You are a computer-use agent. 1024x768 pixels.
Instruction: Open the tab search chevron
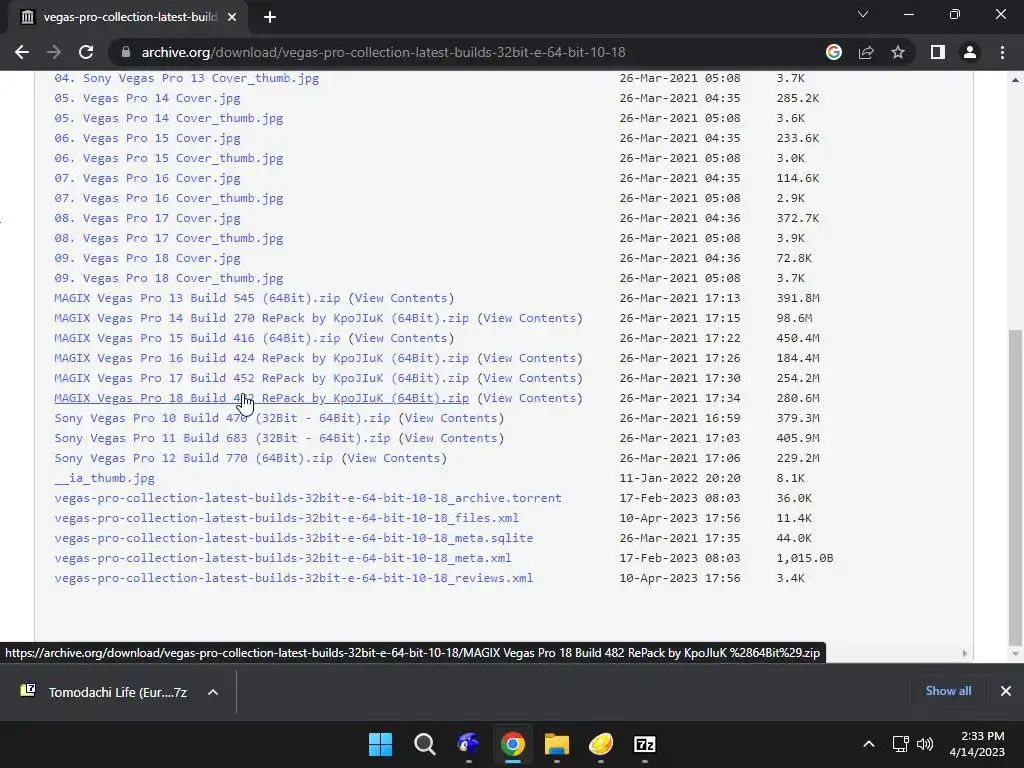coord(863,14)
